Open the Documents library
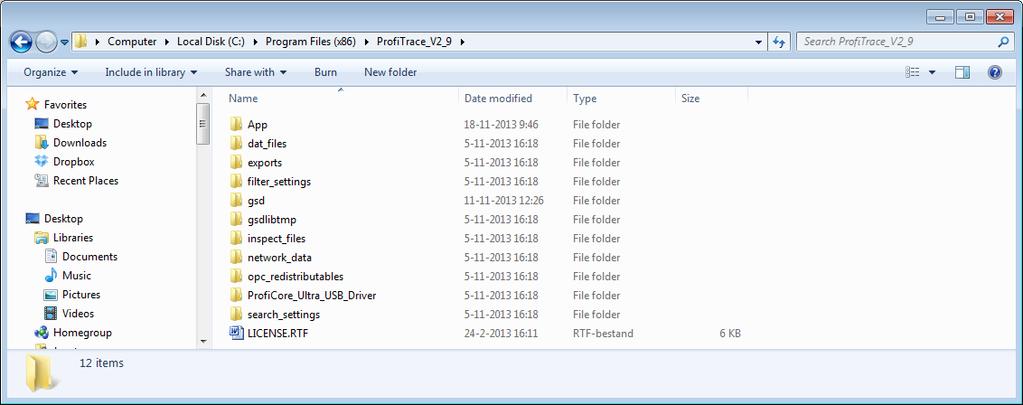The width and height of the screenshot is (1023, 405). 89,256
